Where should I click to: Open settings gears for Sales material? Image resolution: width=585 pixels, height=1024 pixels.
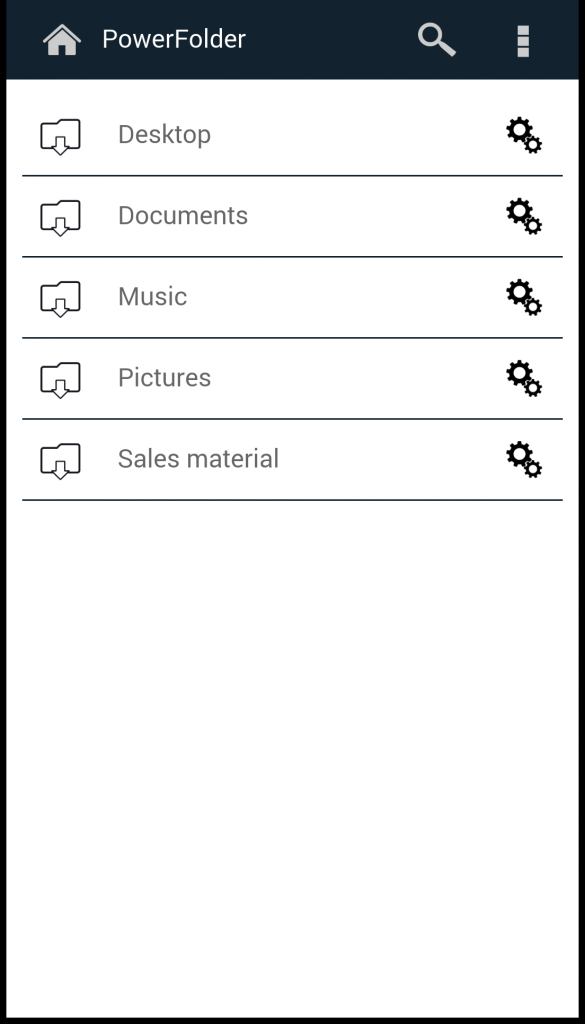click(x=522, y=459)
